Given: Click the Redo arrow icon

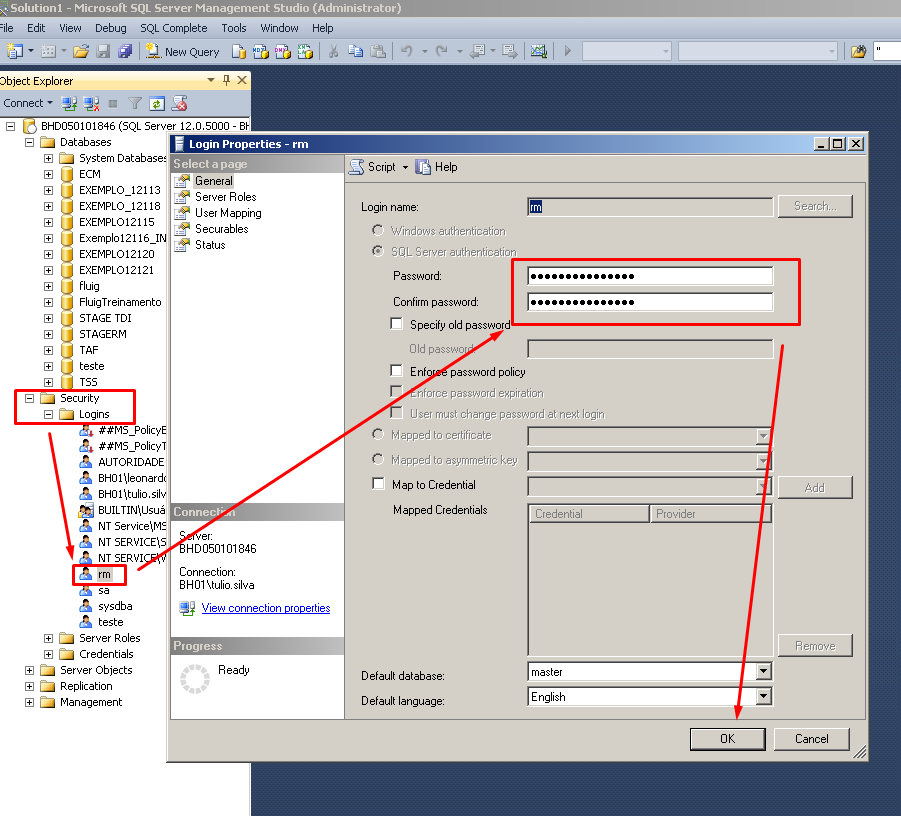Looking at the screenshot, I should (441, 52).
